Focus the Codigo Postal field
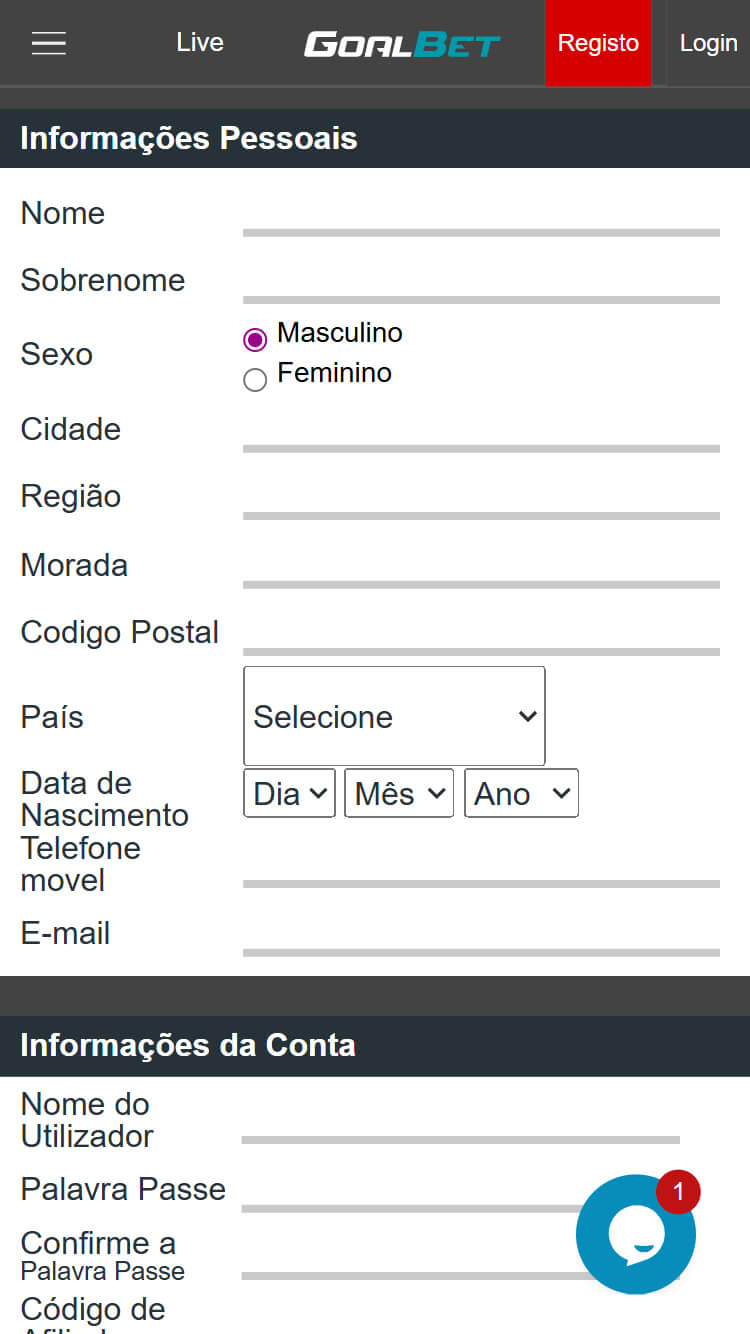750x1334 pixels. (x=481, y=635)
